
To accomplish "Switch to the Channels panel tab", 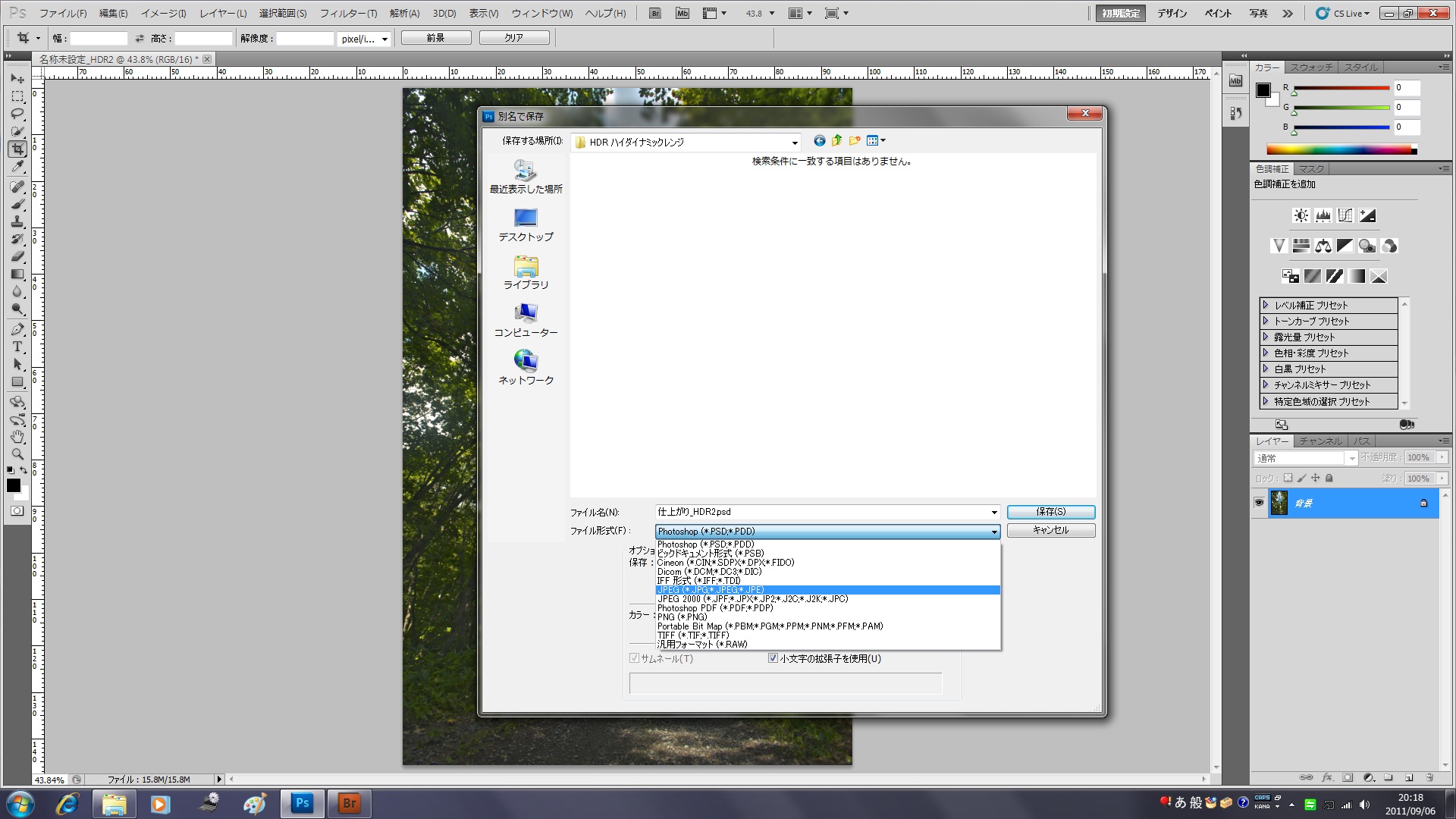I will click(1320, 441).
